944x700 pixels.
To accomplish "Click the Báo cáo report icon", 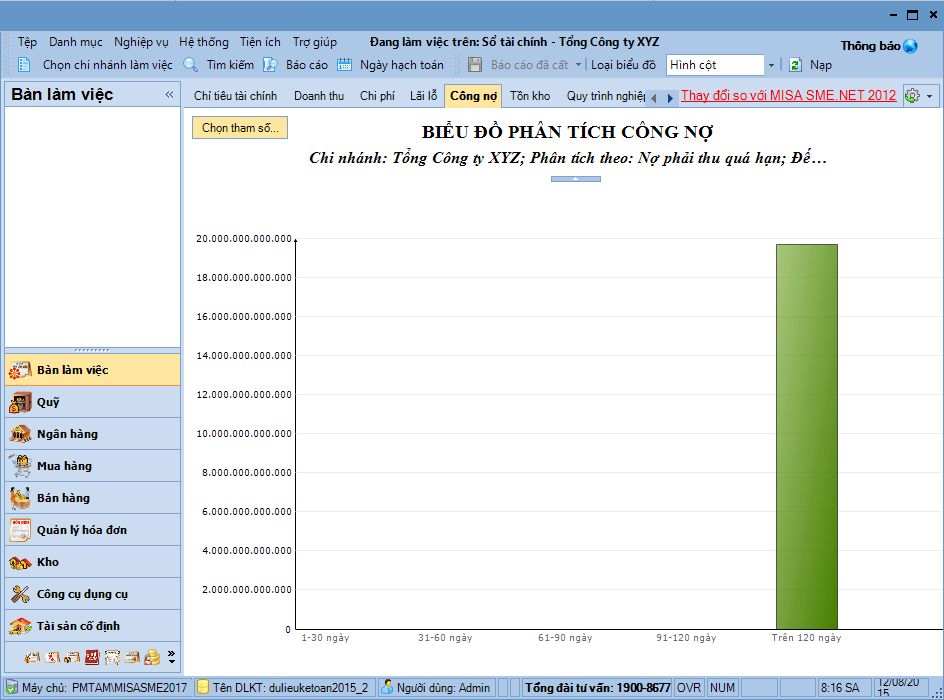I will coord(270,65).
